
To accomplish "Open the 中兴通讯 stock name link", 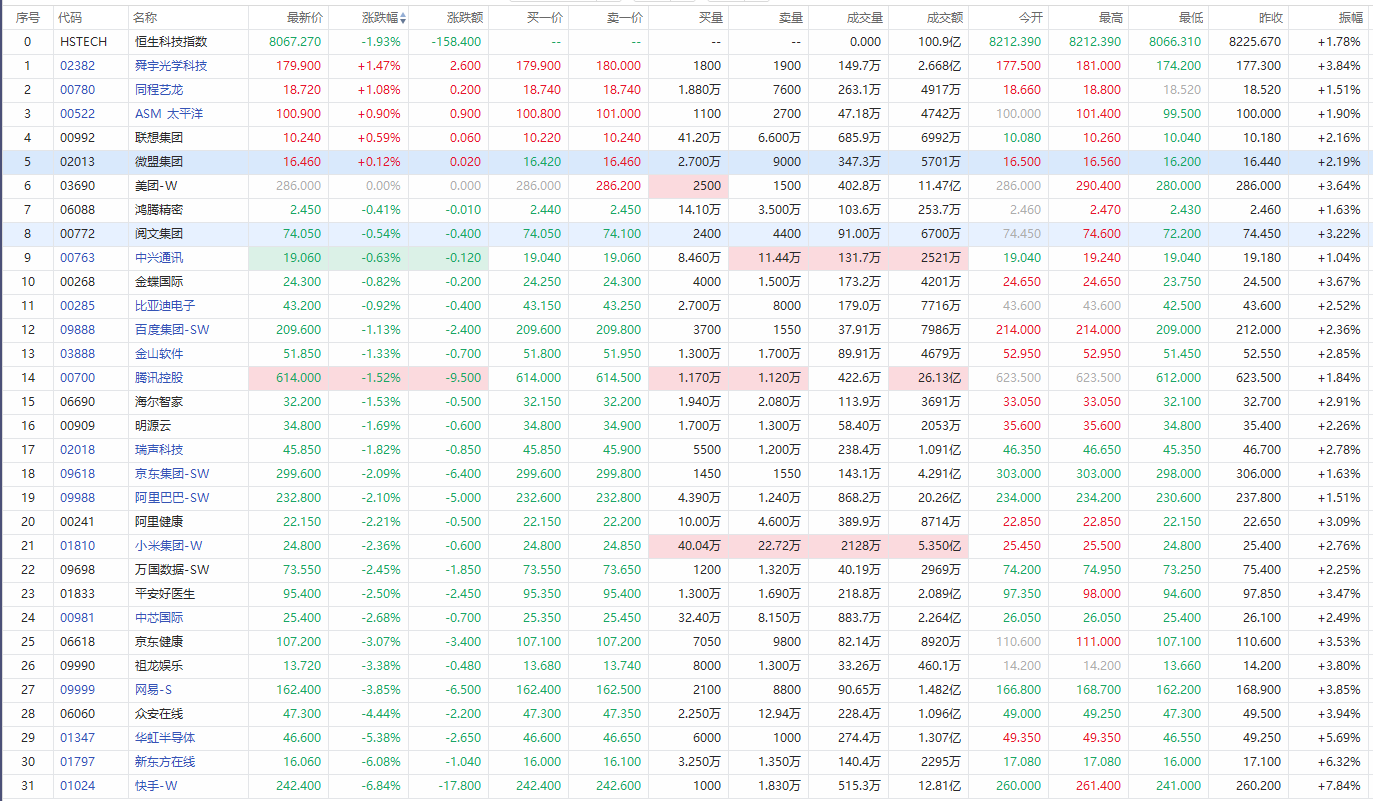I will coord(159,258).
